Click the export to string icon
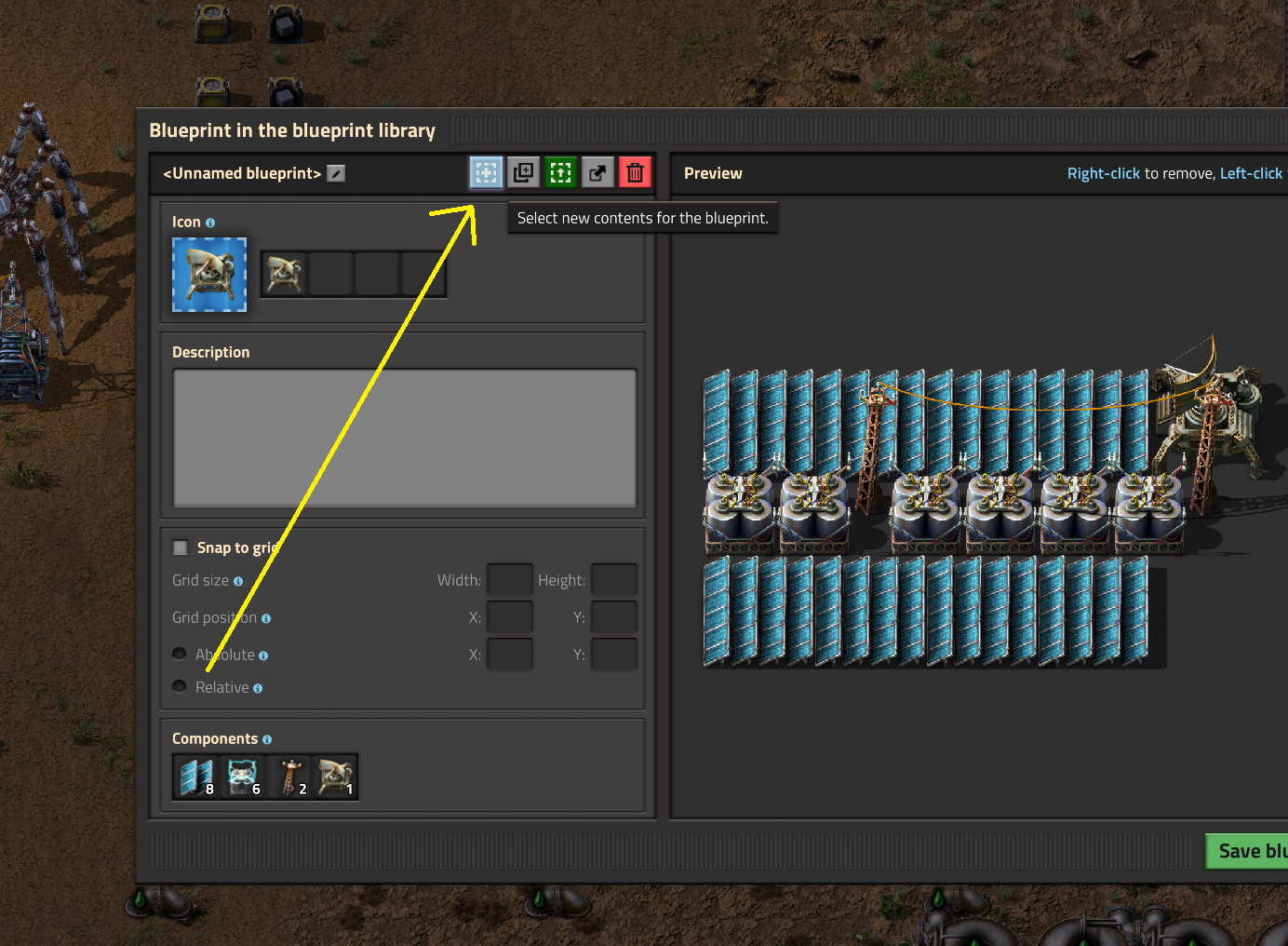 (x=597, y=172)
